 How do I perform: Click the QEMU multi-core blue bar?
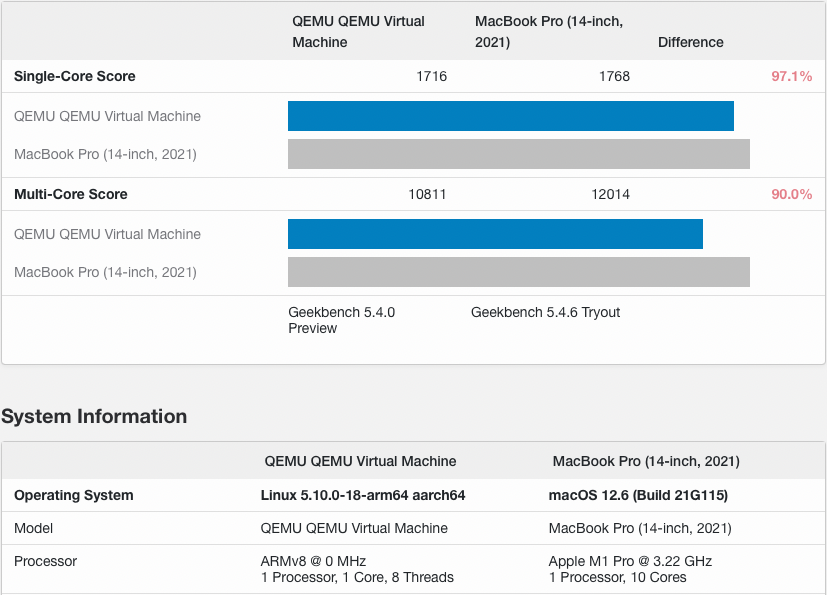pos(495,234)
